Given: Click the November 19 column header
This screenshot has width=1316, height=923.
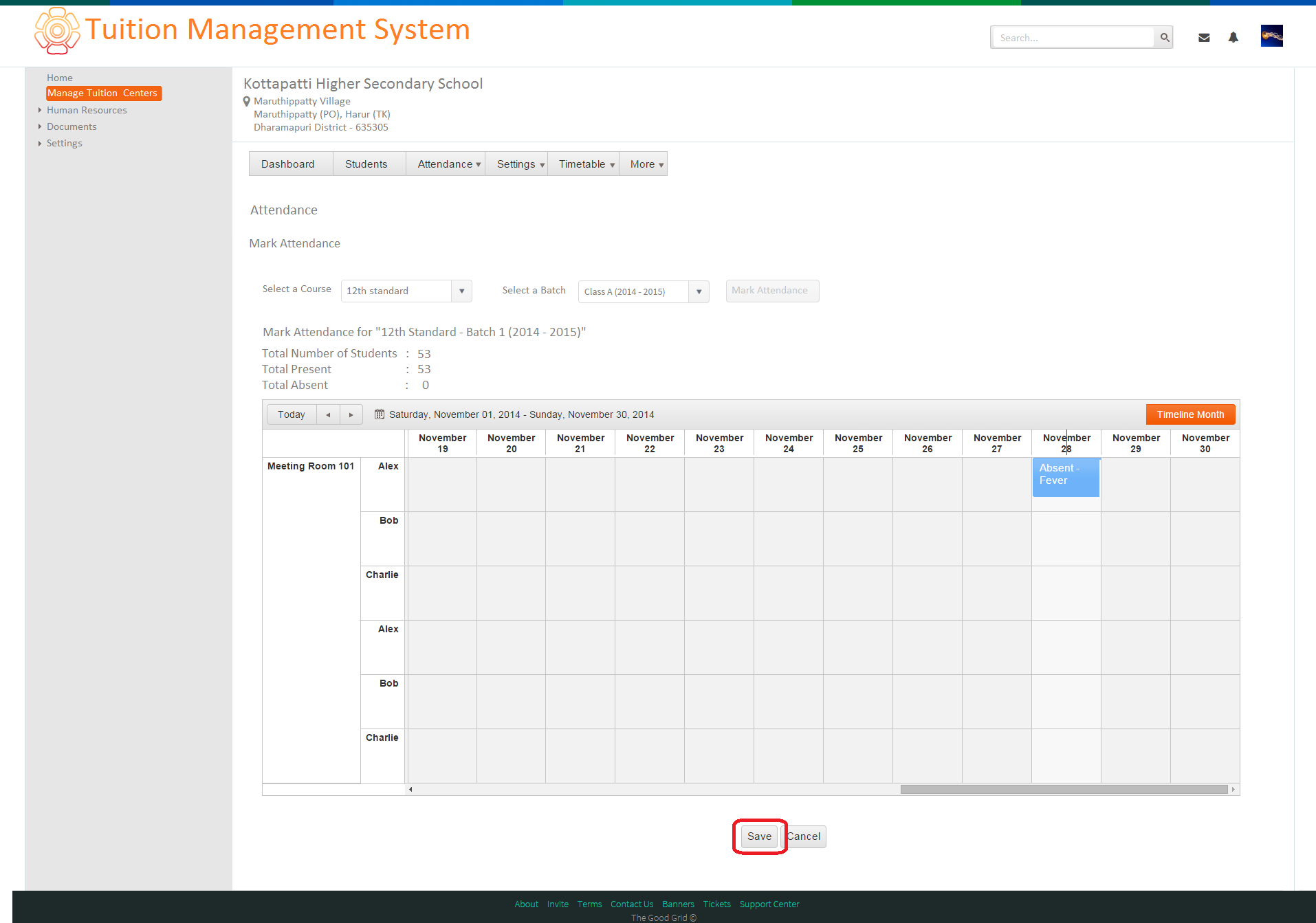Looking at the screenshot, I should [442, 443].
